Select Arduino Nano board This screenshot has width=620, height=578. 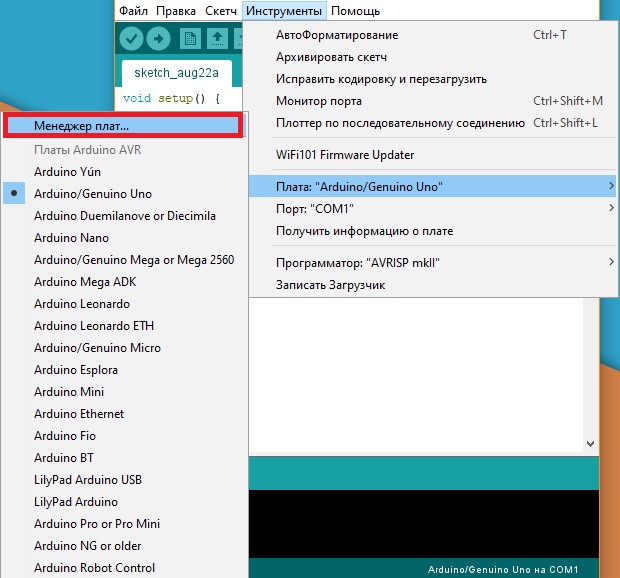pyautogui.click(x=124, y=238)
